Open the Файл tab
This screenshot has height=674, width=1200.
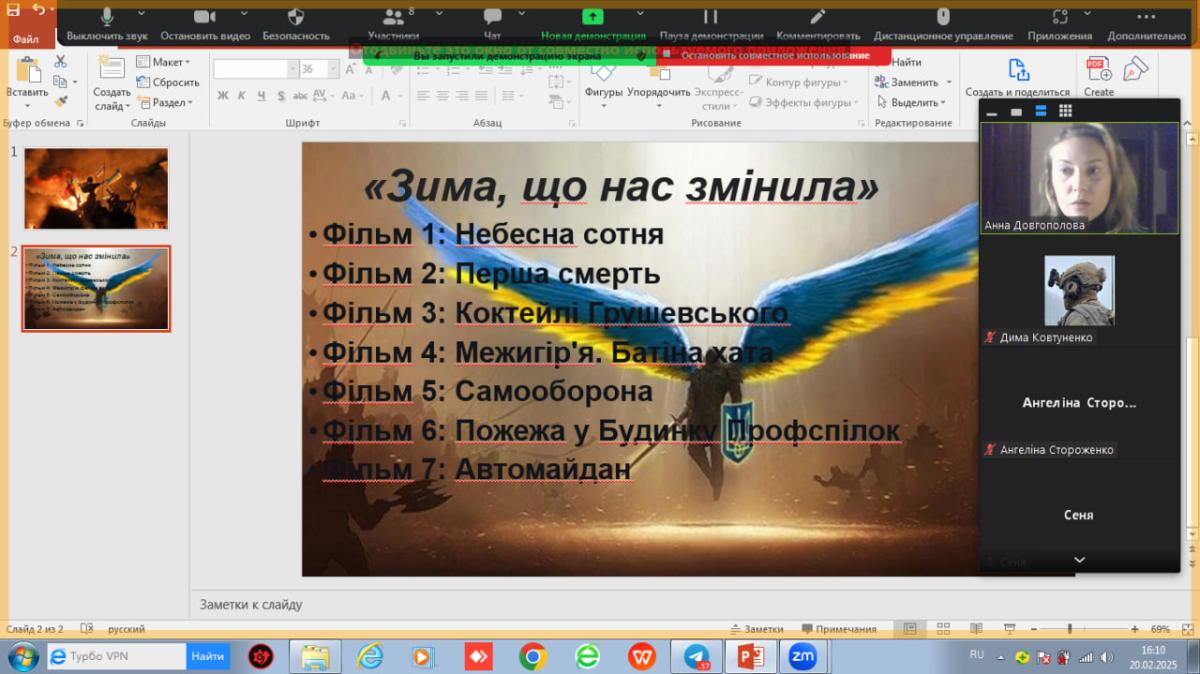26,38
